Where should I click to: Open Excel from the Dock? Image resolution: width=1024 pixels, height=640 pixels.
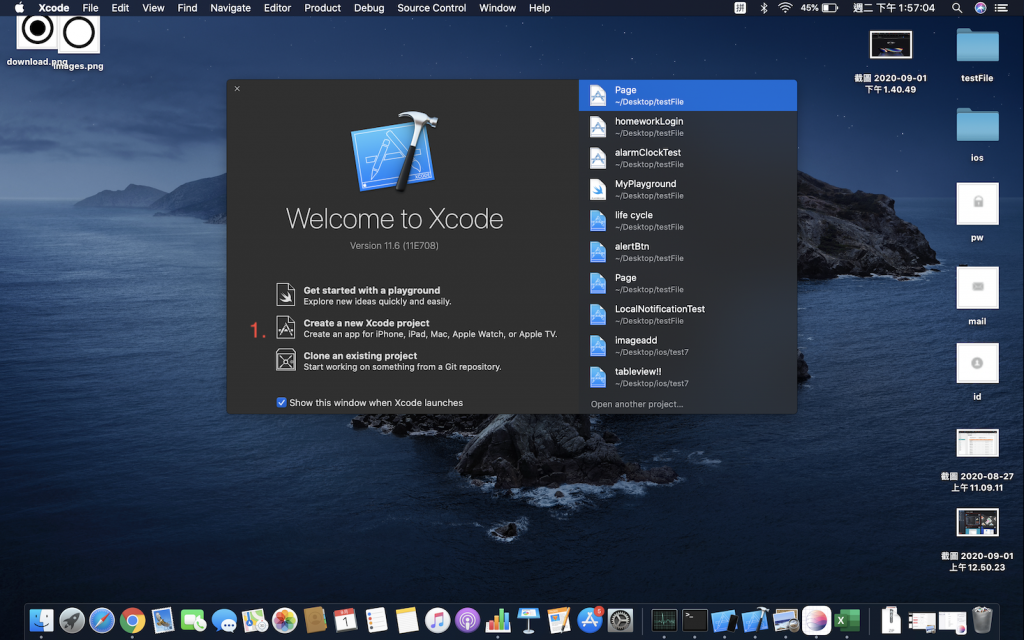tap(847, 620)
